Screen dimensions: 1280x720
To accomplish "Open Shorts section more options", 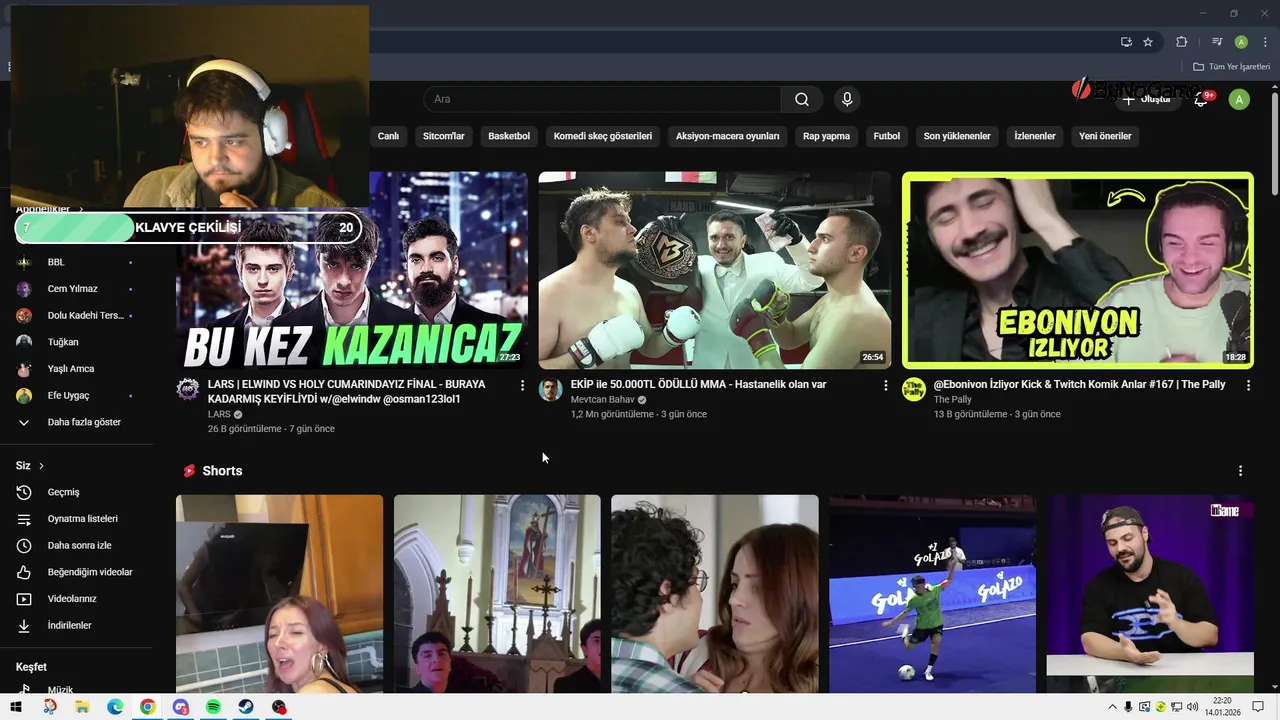I will 1240,471.
